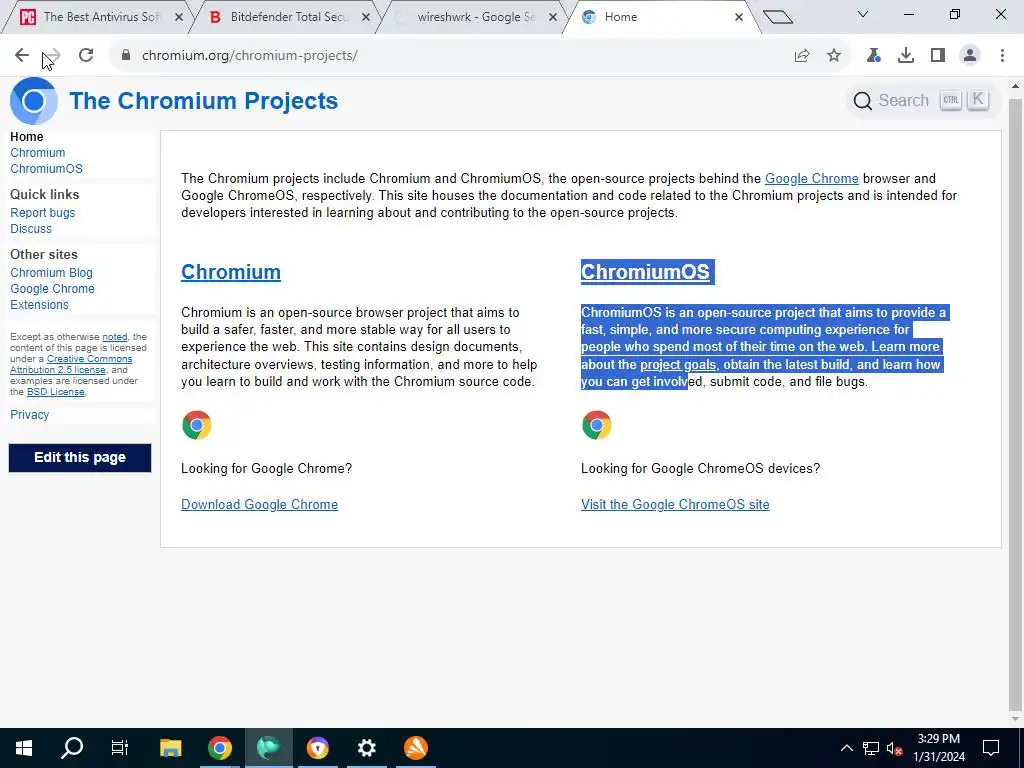1024x768 pixels.
Task: Open Task View on taskbar
Action: tap(120, 748)
